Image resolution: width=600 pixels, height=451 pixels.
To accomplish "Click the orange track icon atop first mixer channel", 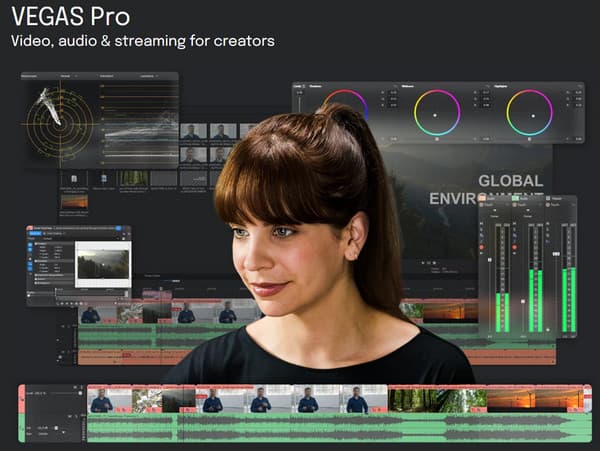I will pos(482,198).
